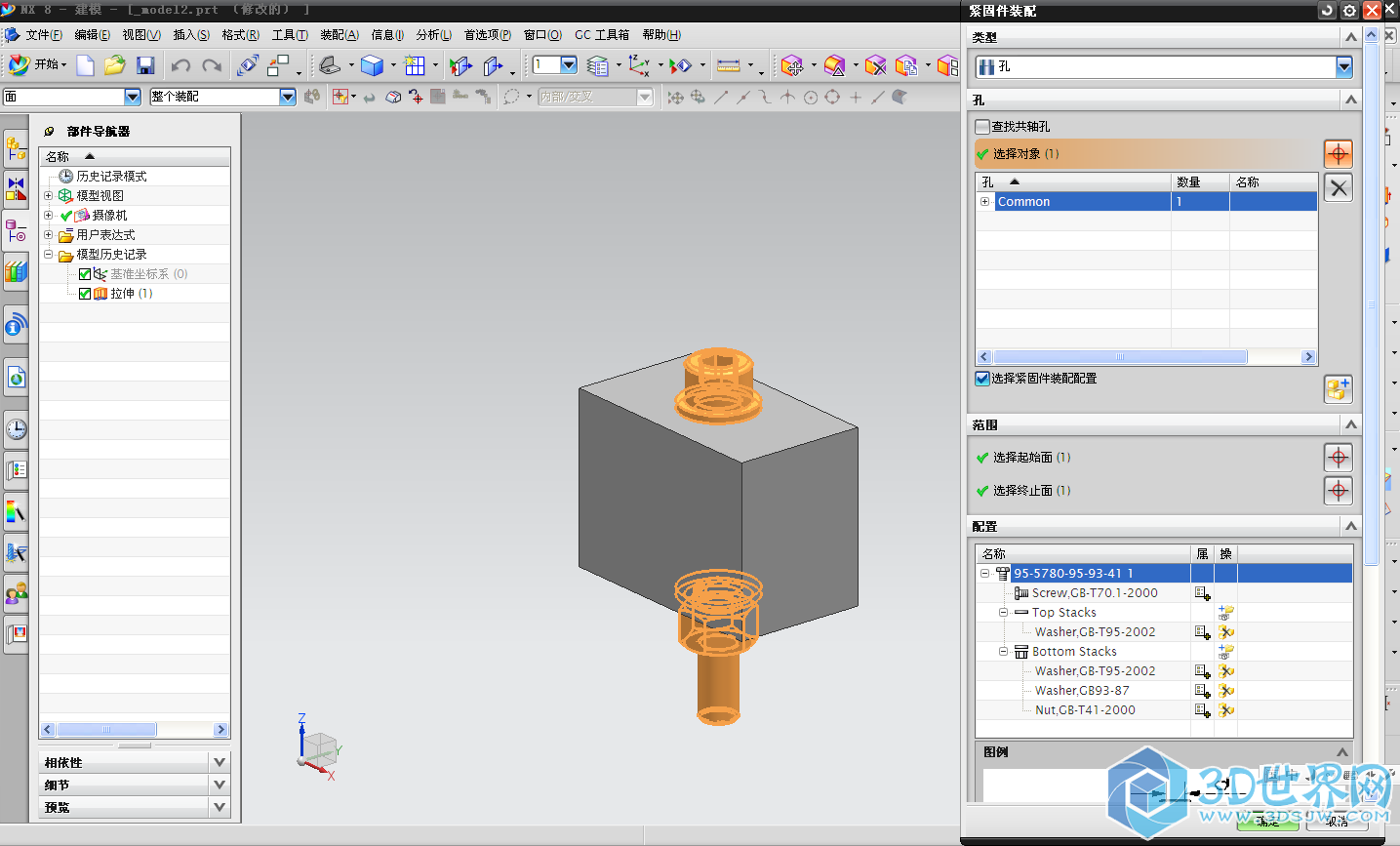Remove Nut,GB-T41-2000 using its delete icon

coord(1226,710)
